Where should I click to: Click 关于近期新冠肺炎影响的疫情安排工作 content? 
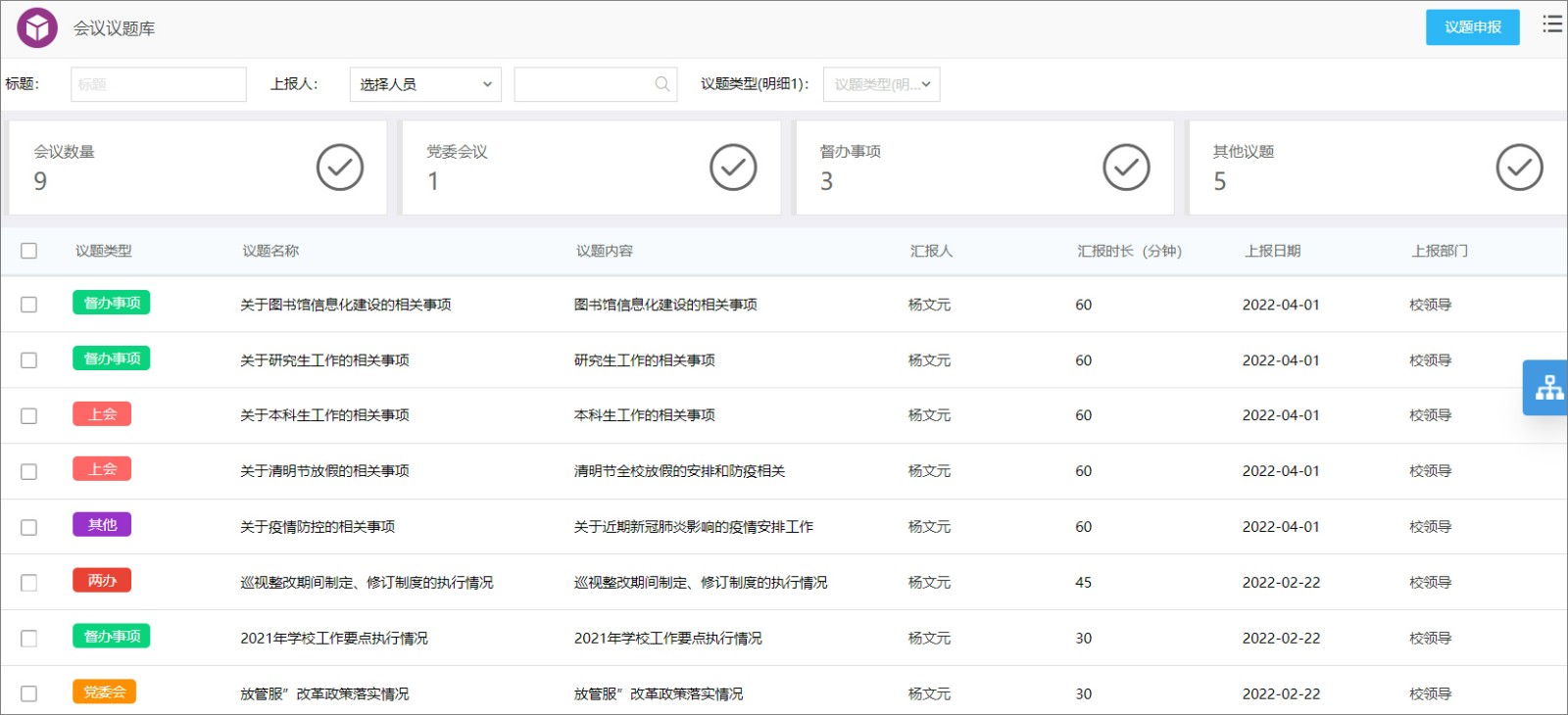(x=694, y=527)
